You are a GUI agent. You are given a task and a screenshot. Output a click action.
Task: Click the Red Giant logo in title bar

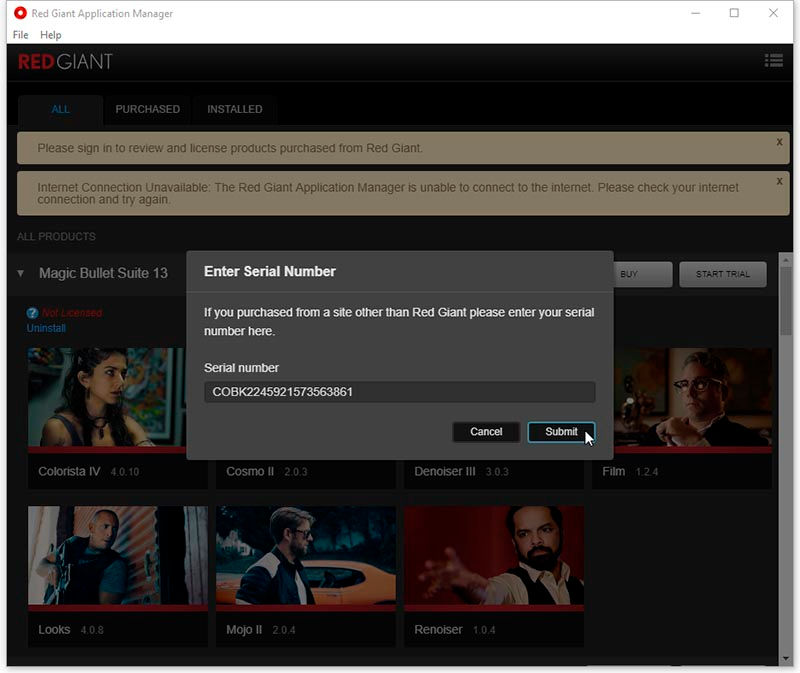20,13
